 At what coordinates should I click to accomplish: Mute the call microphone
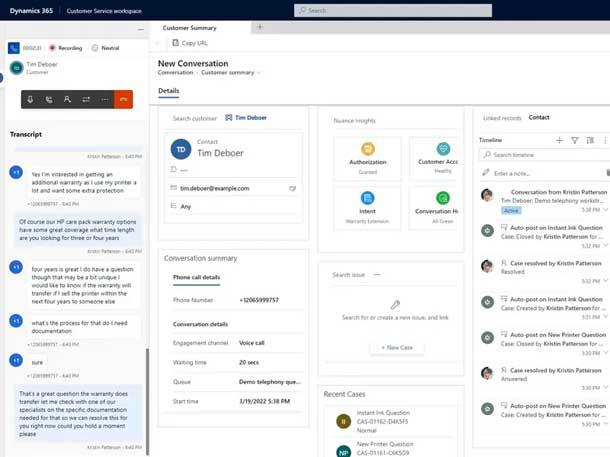pyautogui.click(x=31, y=100)
